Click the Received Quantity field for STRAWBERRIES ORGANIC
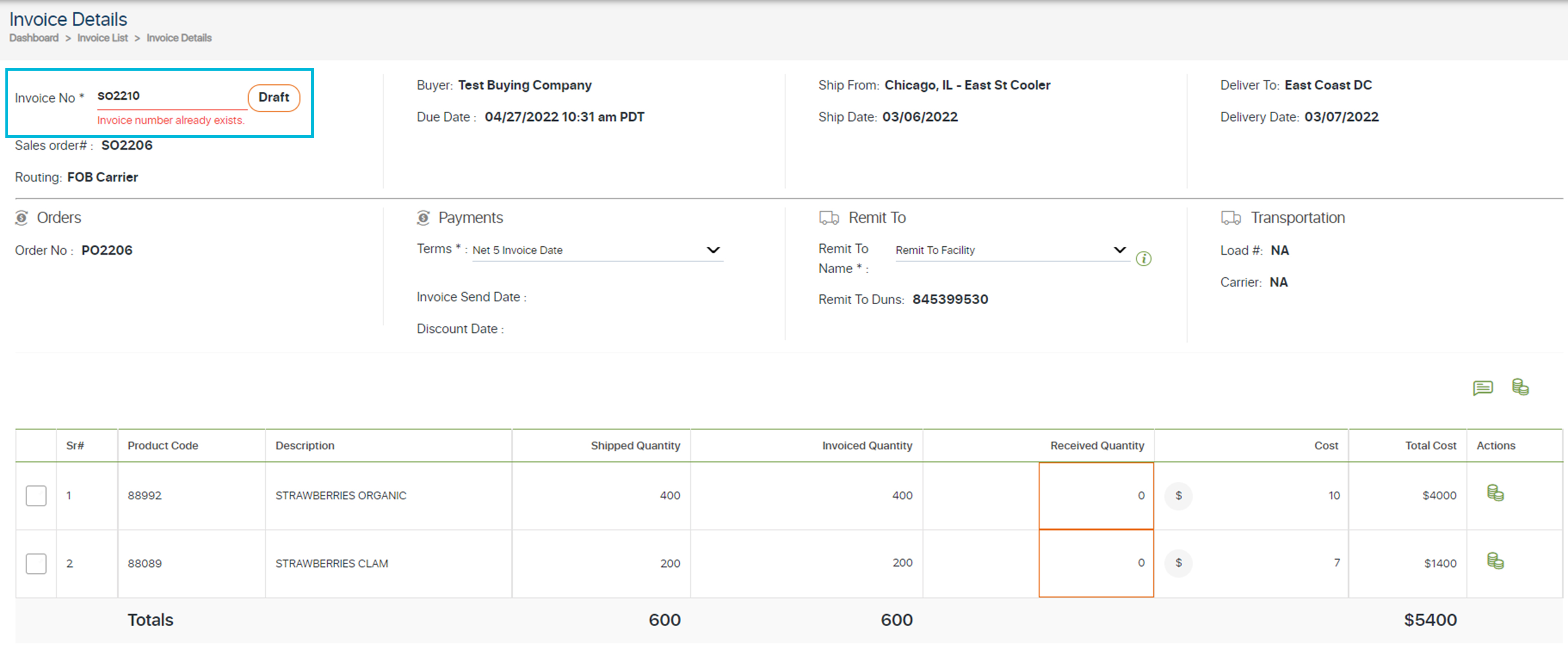Viewport: 1568px width, 656px height. coord(1096,495)
